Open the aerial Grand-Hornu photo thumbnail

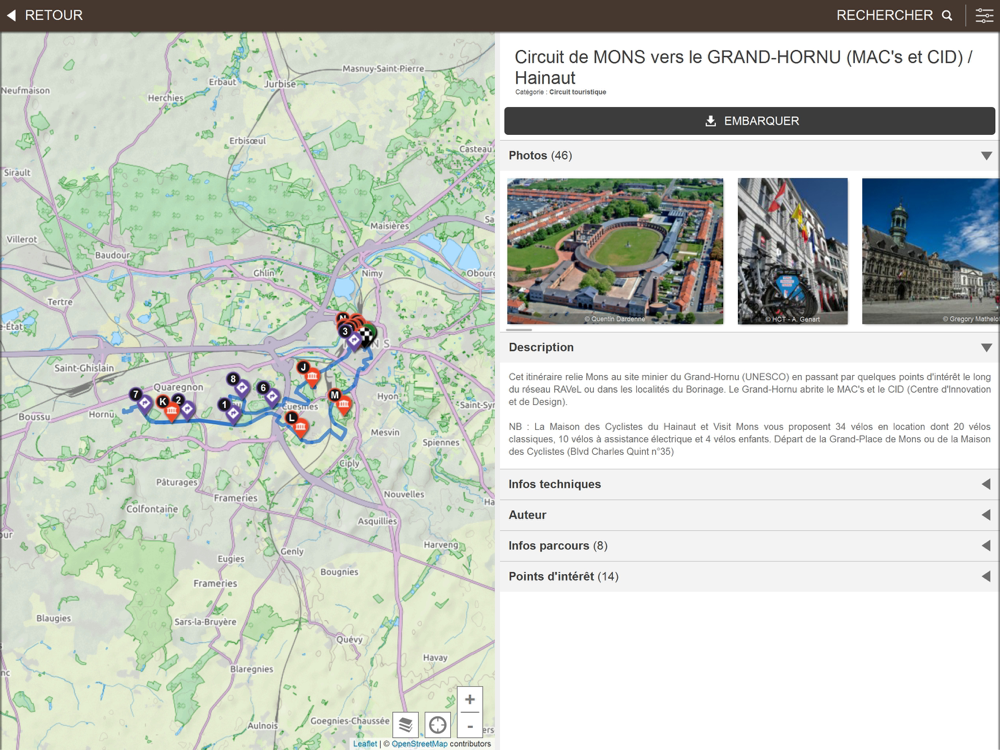coord(615,250)
